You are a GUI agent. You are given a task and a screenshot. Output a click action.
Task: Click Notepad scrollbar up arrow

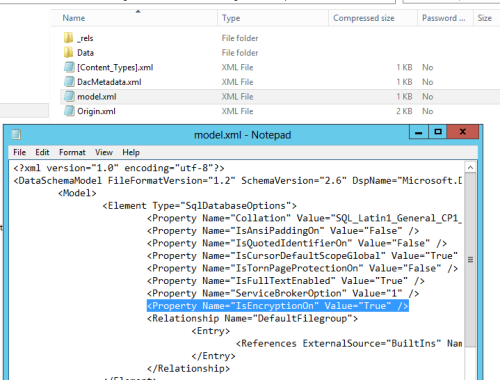pos(470,167)
